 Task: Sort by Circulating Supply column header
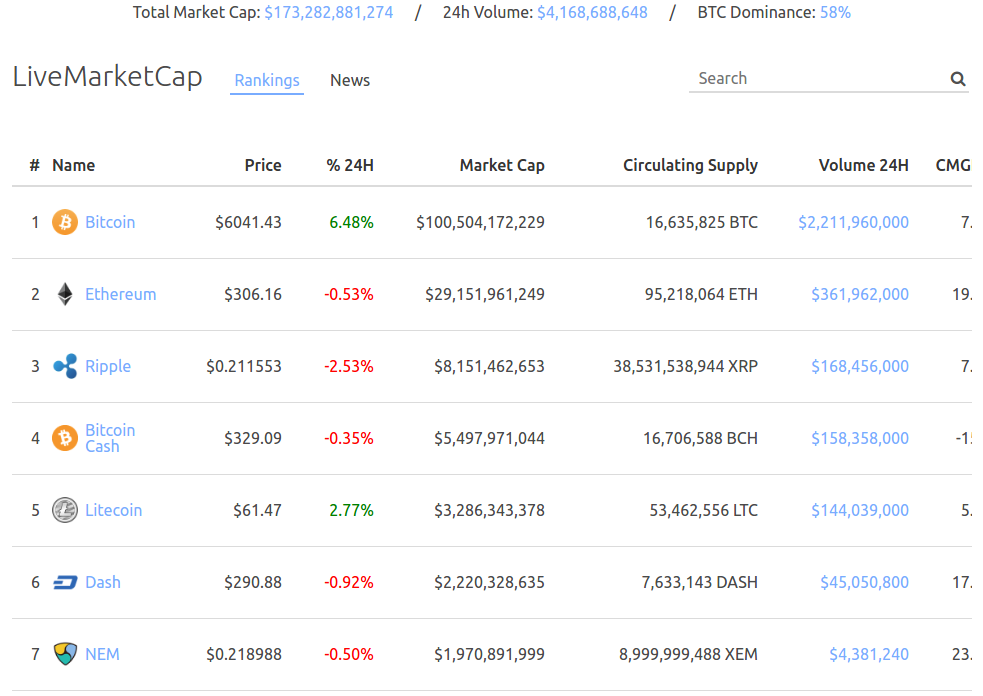(690, 166)
